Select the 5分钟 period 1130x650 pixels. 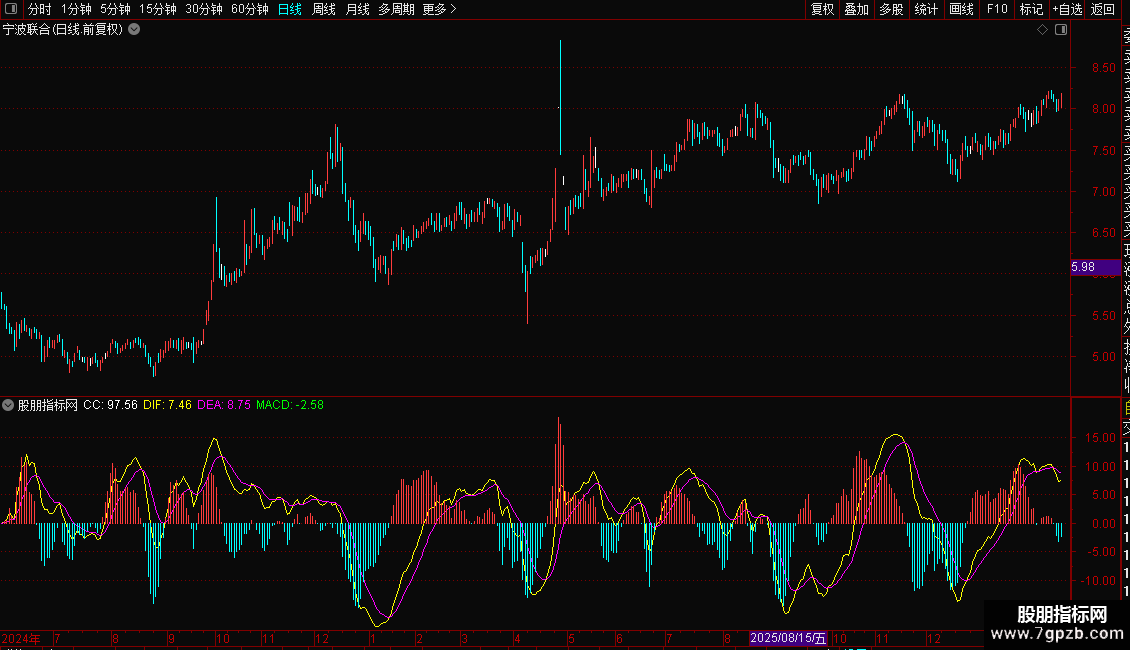(x=115, y=9)
